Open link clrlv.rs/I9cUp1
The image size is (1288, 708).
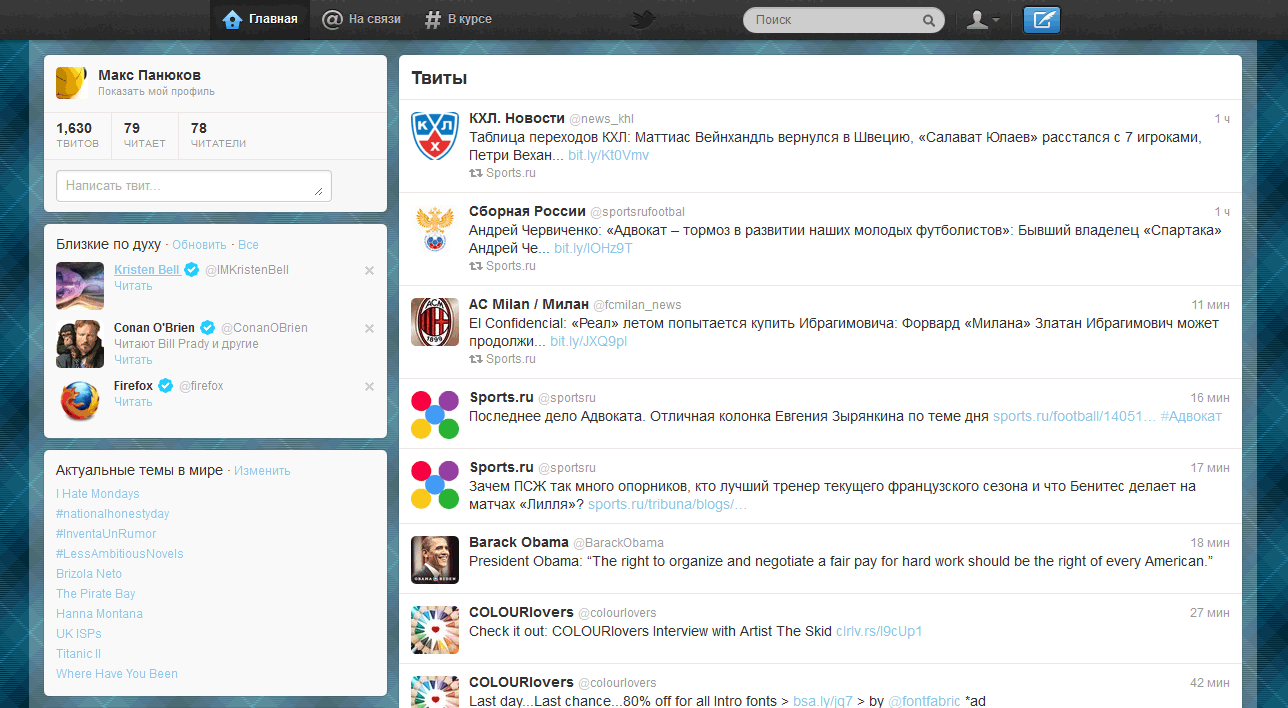coord(879,631)
